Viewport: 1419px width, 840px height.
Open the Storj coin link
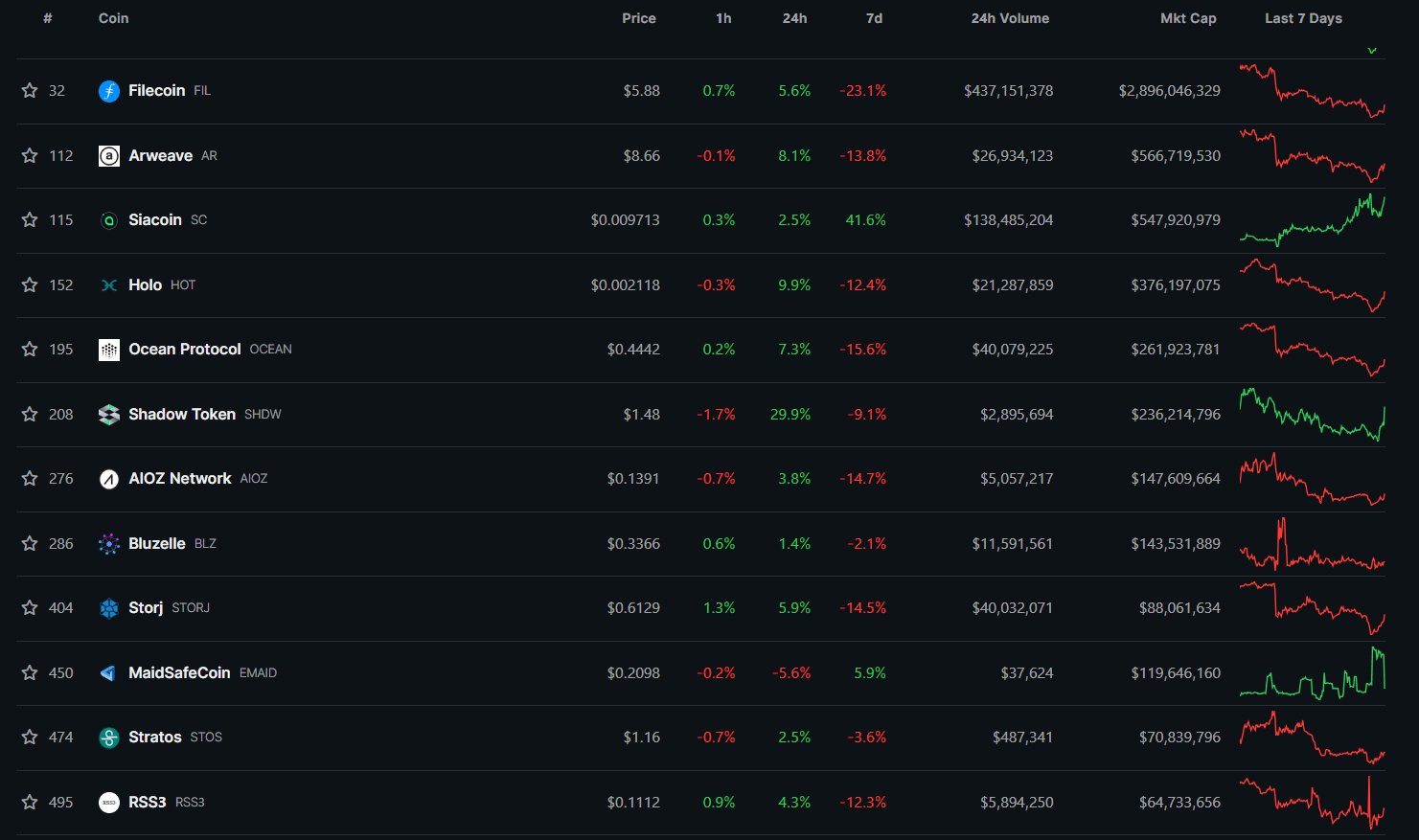(x=146, y=607)
